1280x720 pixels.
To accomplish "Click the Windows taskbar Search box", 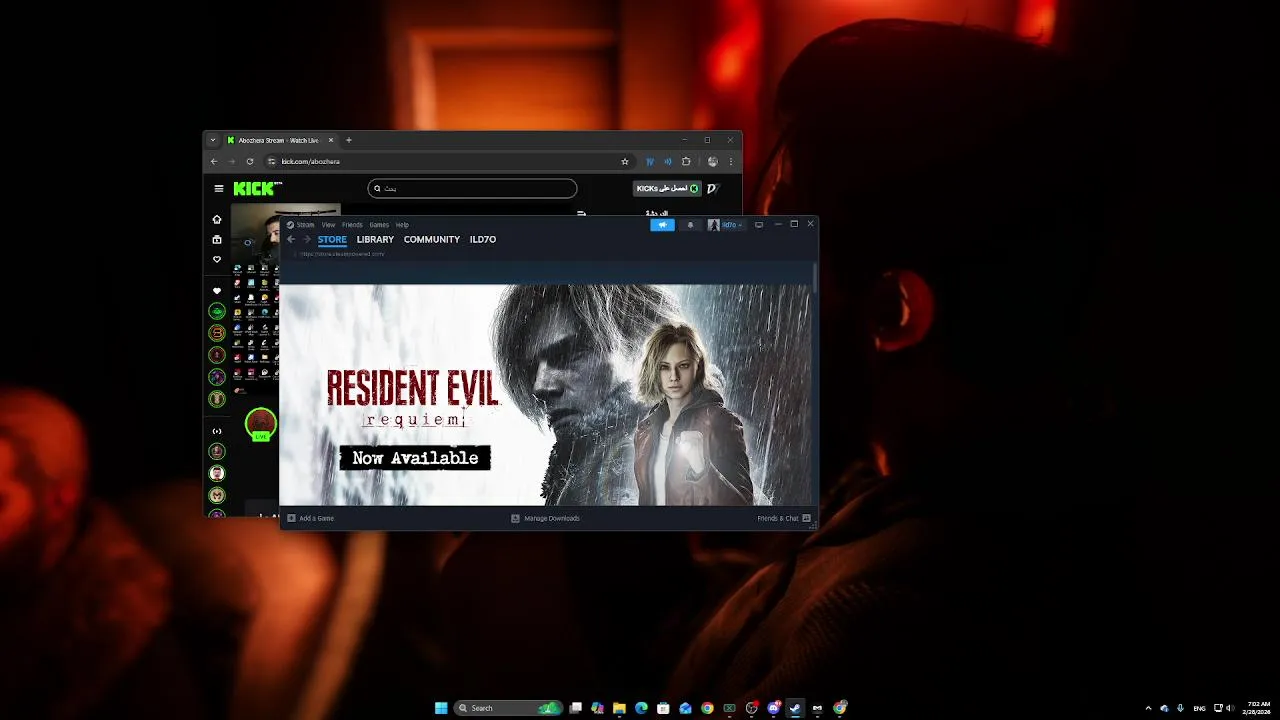I will (508, 708).
